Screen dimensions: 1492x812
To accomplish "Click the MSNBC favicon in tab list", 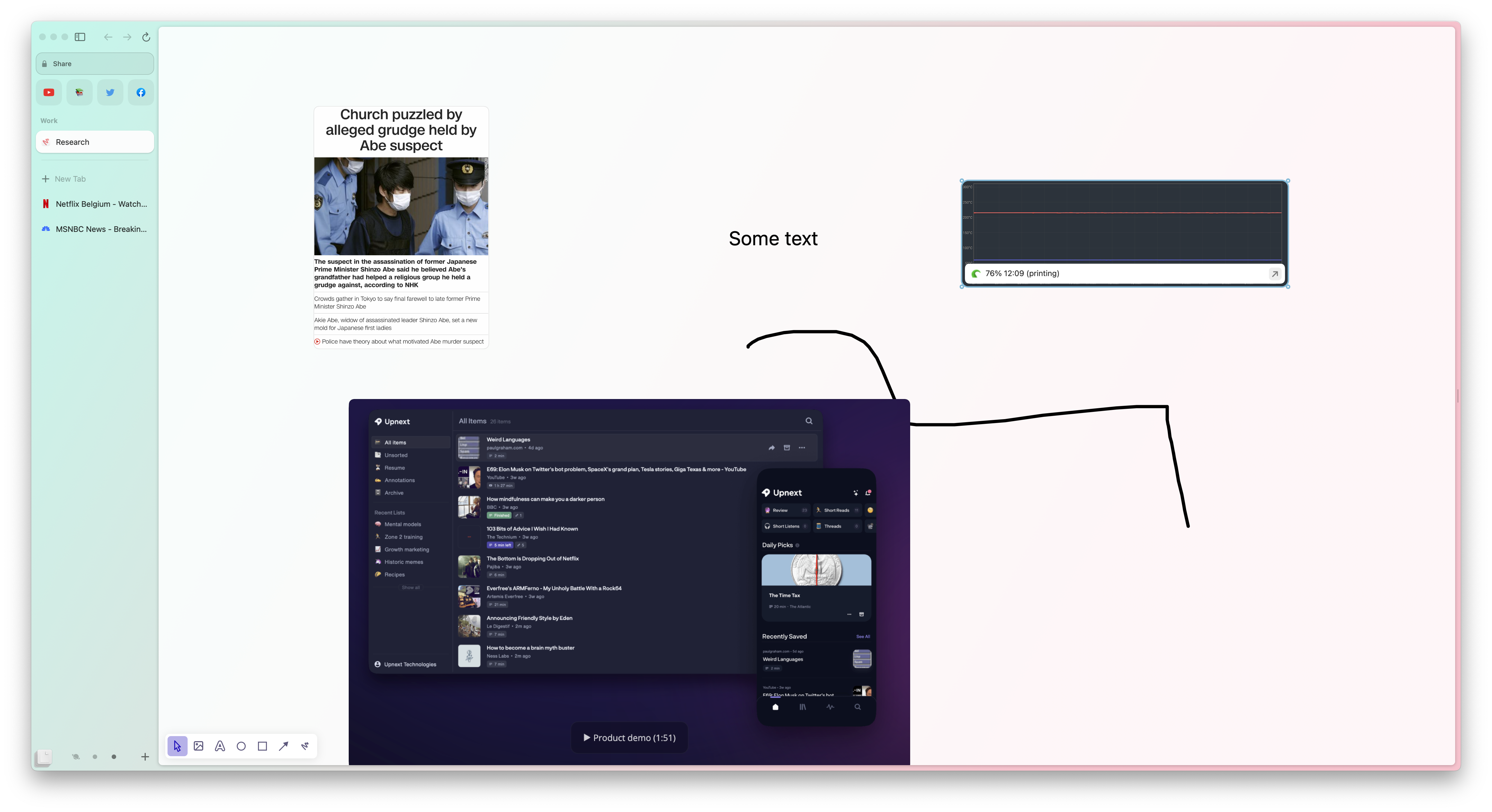I will click(x=46, y=229).
